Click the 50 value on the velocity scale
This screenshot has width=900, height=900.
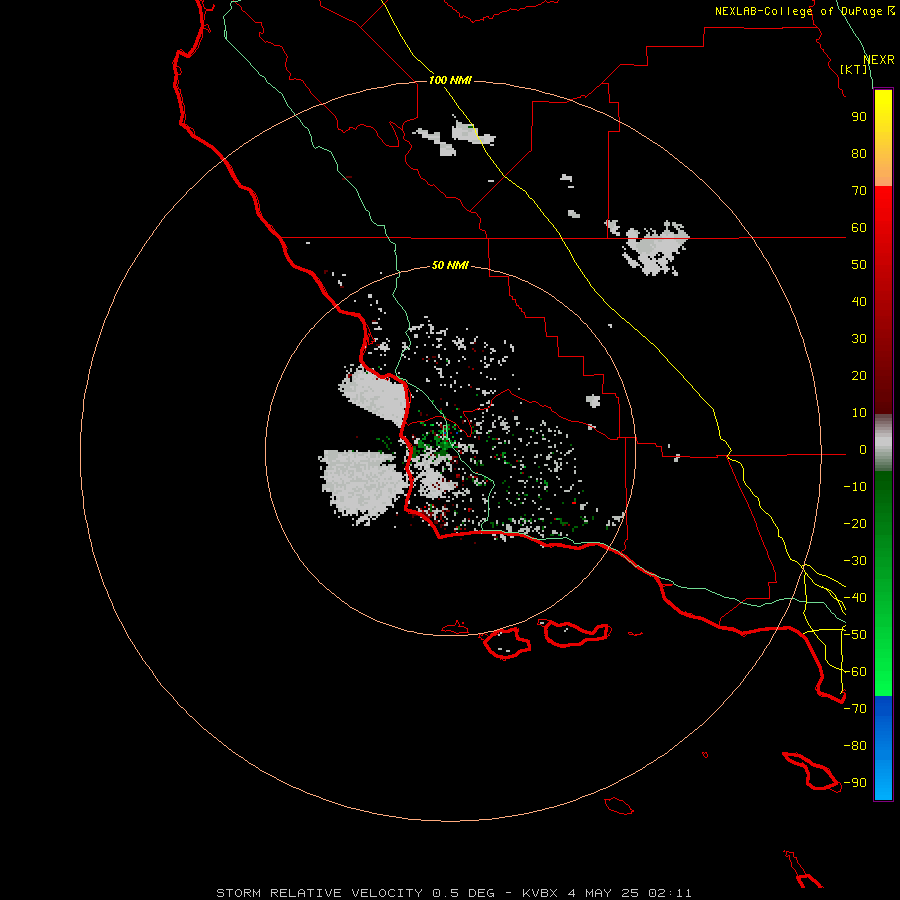(859, 265)
